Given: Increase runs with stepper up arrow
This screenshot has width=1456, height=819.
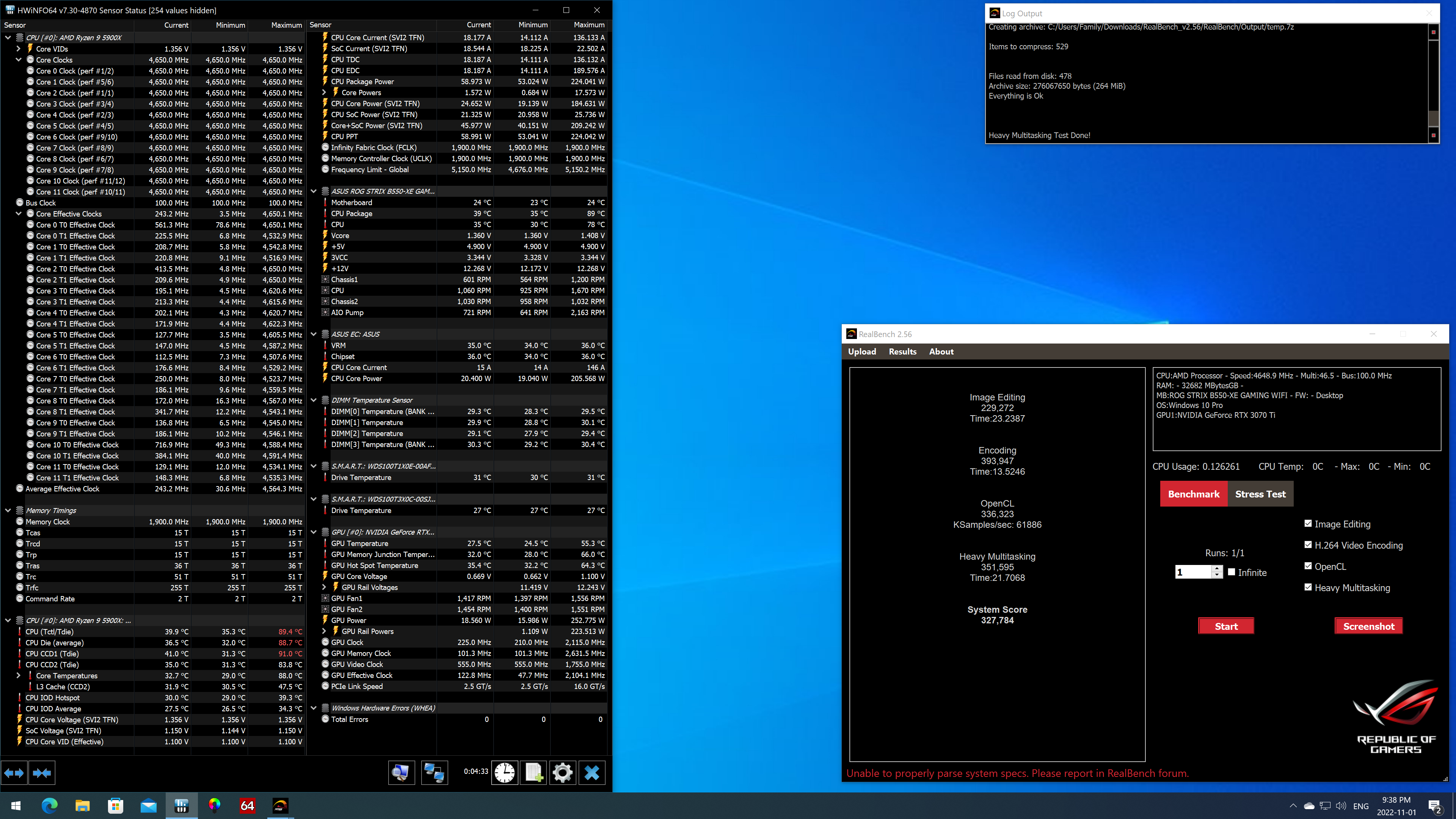Looking at the screenshot, I should 1217,569.
